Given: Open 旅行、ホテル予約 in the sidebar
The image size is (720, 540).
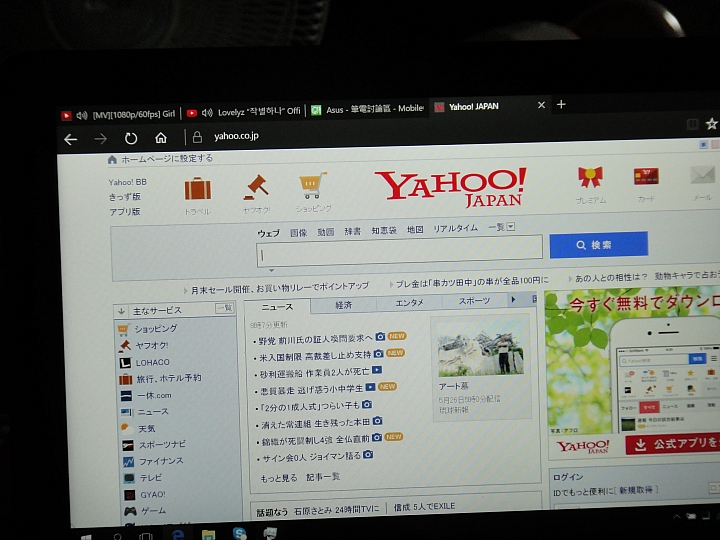Looking at the screenshot, I should [x=169, y=378].
